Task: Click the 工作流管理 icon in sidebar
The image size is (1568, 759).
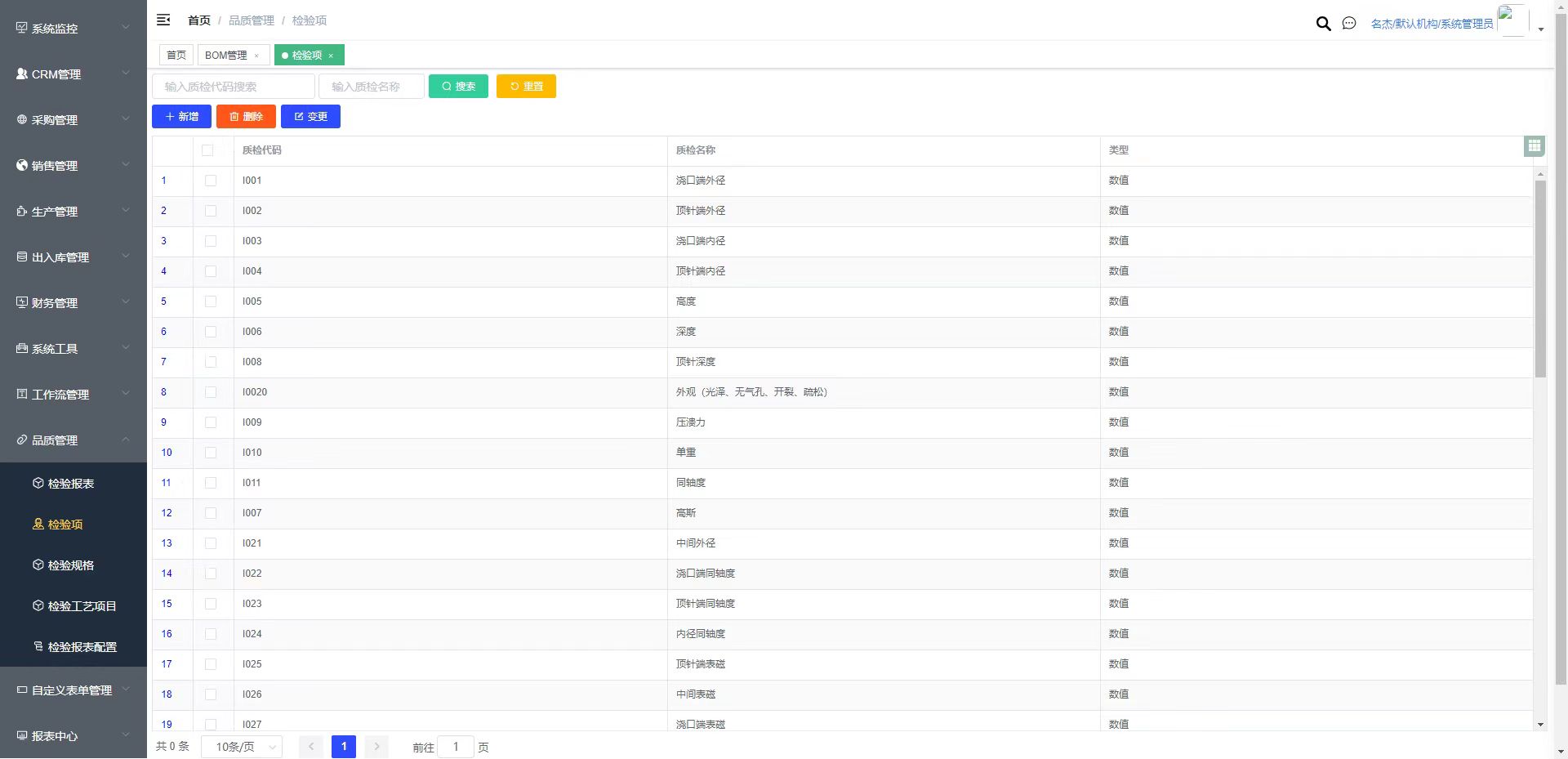Action: (22, 394)
